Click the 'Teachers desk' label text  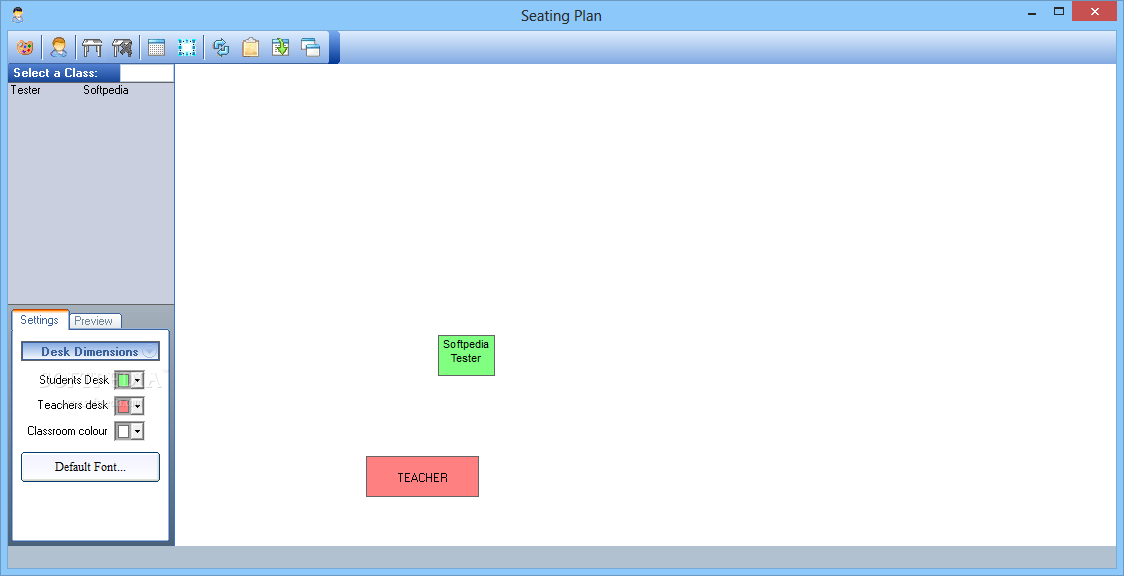pyautogui.click(x=72, y=405)
